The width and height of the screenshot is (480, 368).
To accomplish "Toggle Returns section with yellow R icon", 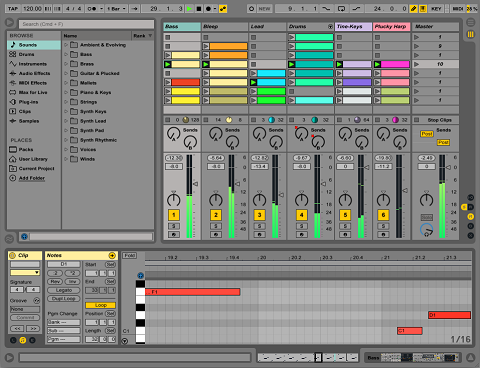I will pos(471,216).
